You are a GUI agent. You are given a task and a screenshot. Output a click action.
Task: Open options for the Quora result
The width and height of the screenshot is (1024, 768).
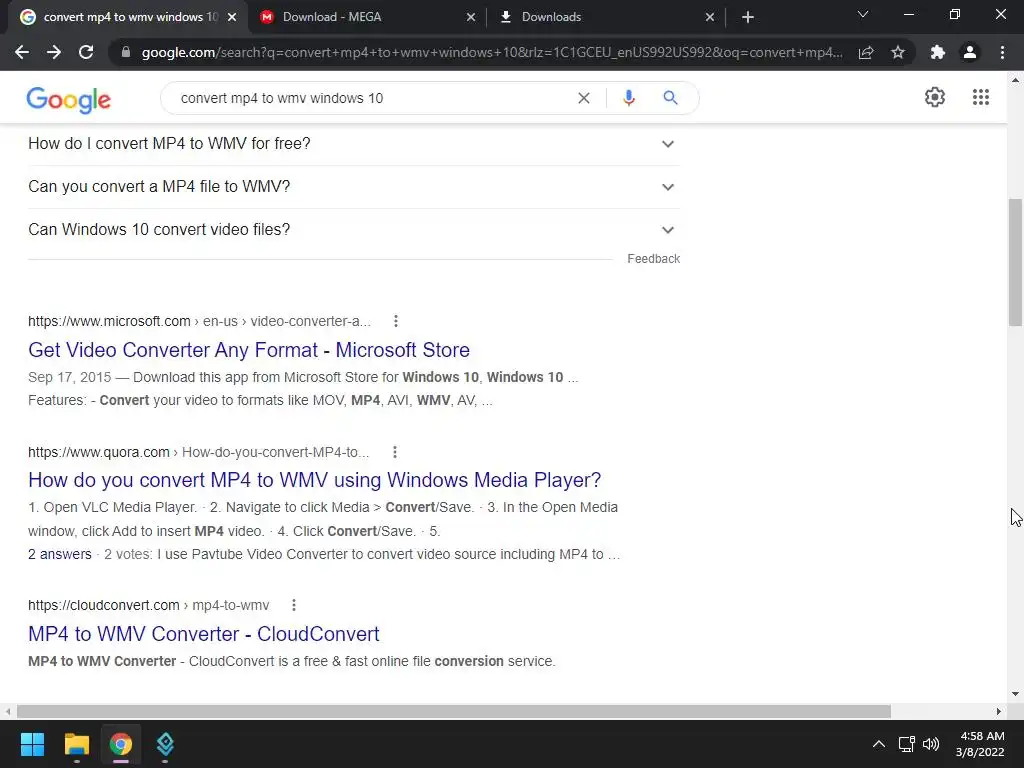pyautogui.click(x=394, y=452)
